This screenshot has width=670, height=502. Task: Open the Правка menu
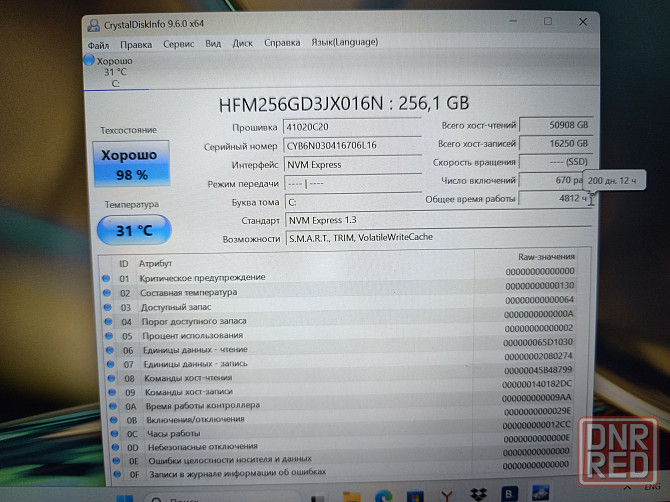click(x=136, y=44)
